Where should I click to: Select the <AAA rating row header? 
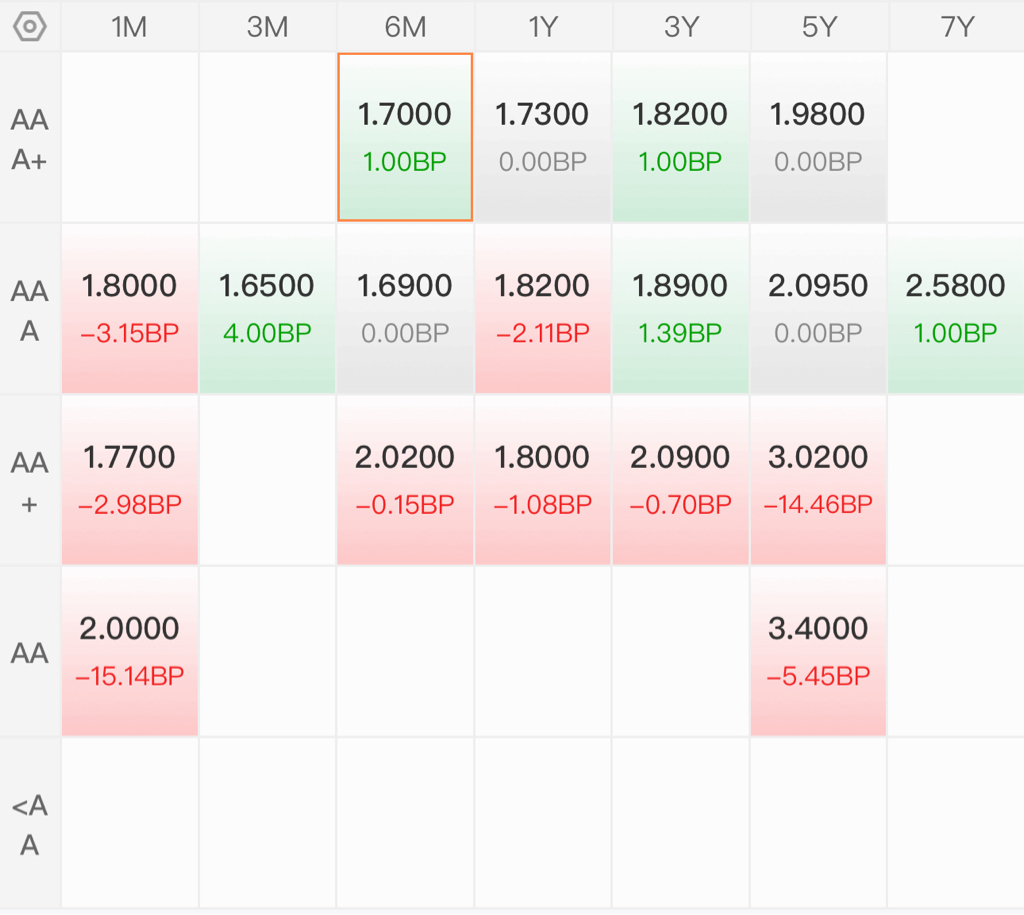[x=30, y=824]
